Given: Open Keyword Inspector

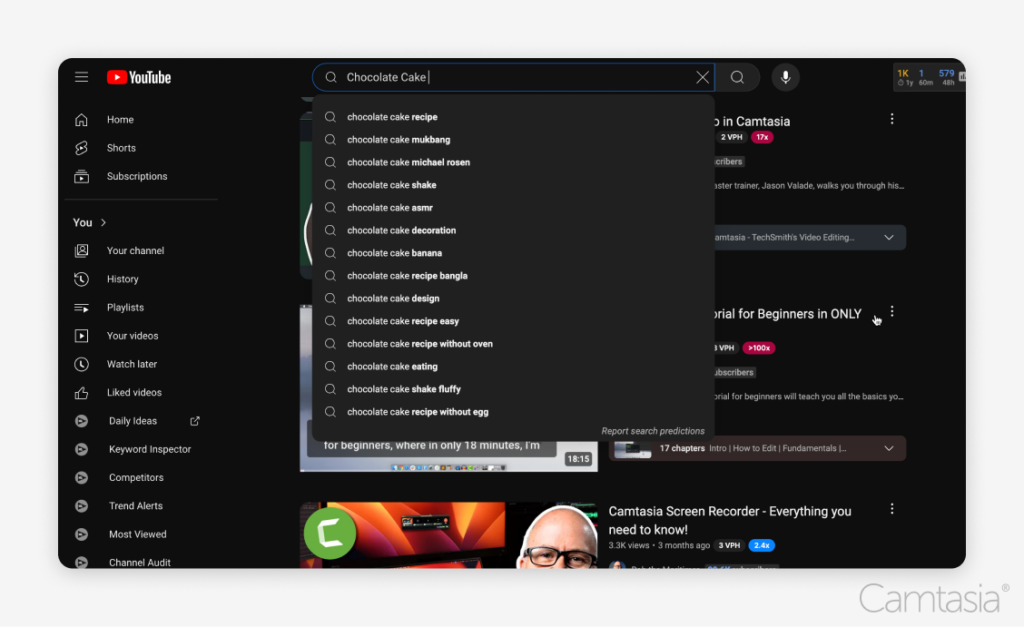Looking at the screenshot, I should (150, 449).
